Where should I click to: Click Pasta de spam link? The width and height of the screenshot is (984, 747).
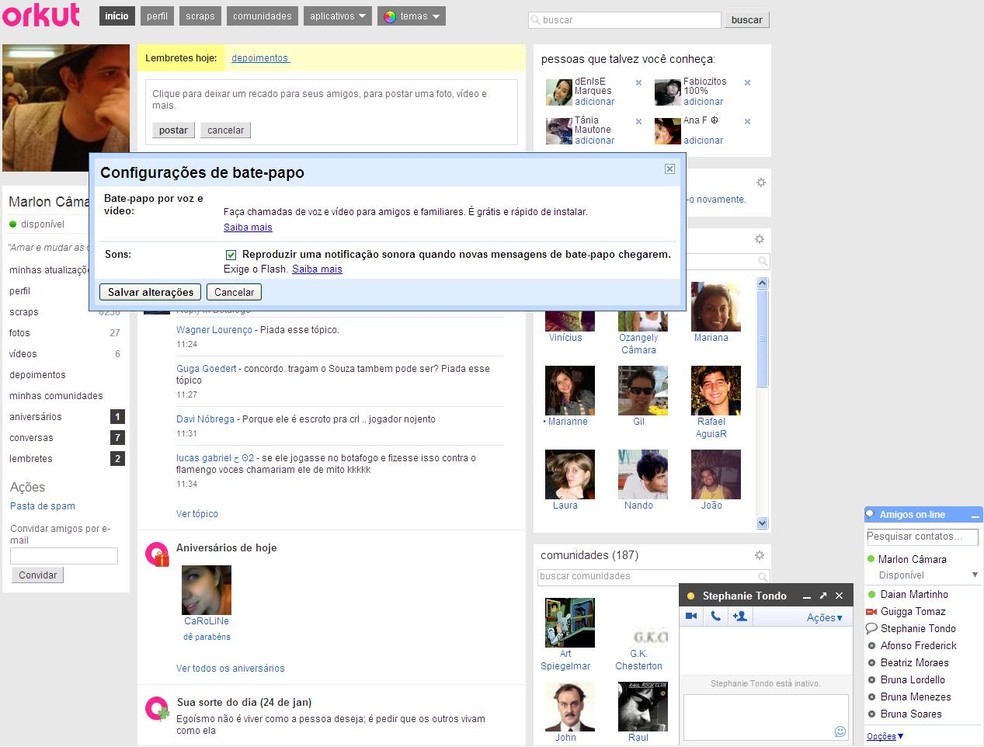coord(43,506)
